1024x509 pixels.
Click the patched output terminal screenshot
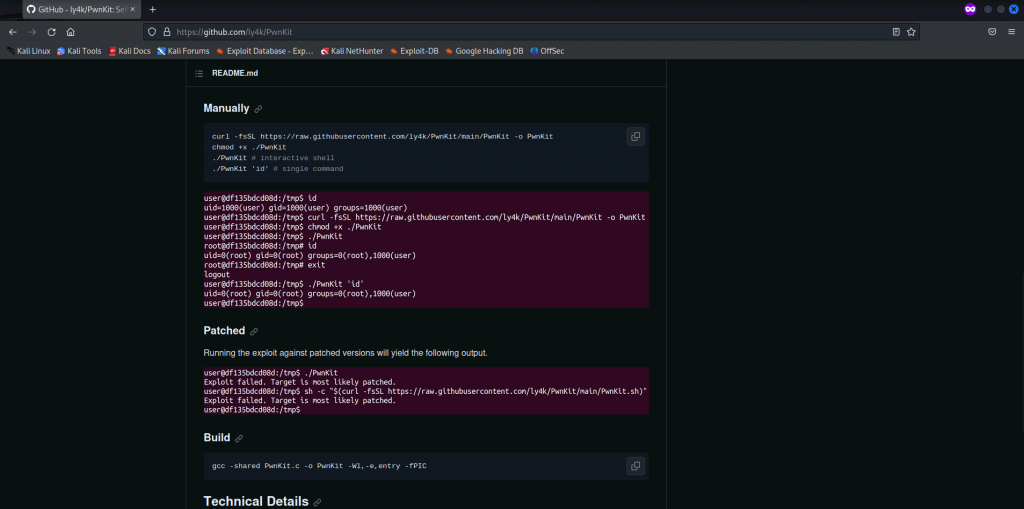tap(426, 391)
